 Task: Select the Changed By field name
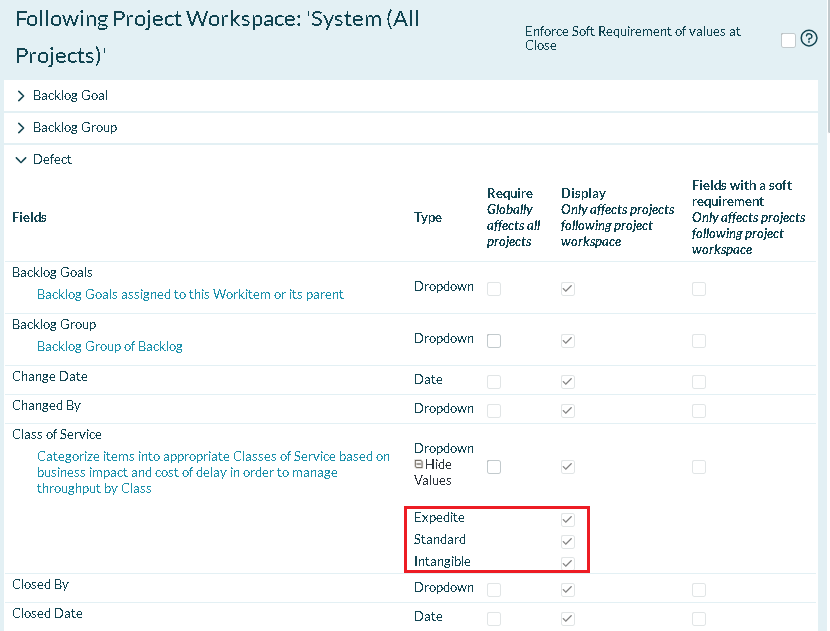46,405
